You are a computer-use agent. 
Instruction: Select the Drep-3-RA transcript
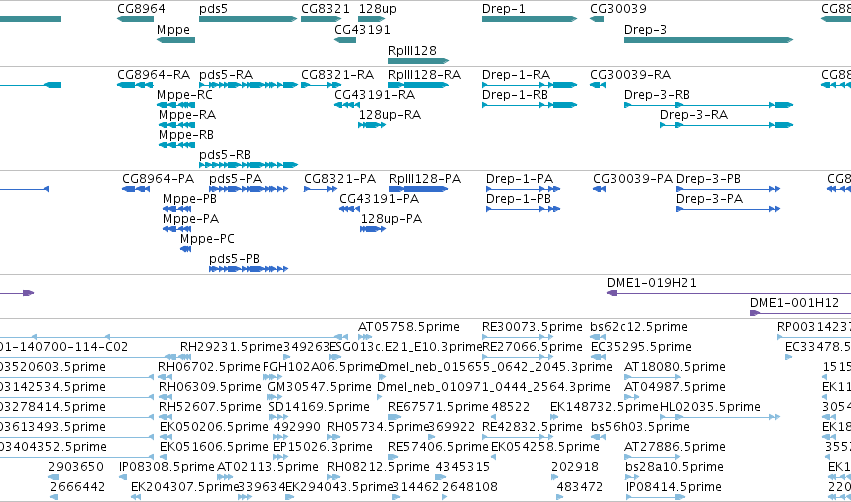pyautogui.click(x=726, y=125)
